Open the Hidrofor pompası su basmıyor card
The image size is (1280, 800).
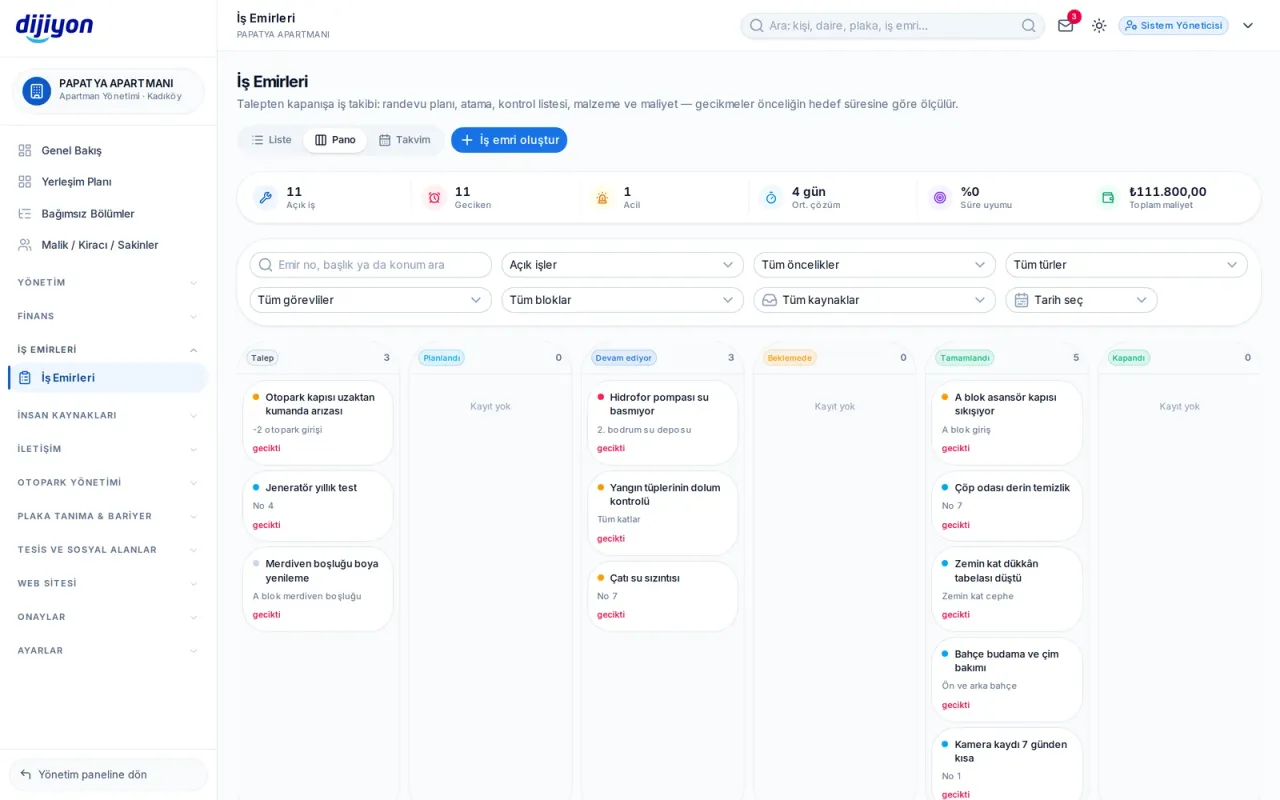[662, 423]
